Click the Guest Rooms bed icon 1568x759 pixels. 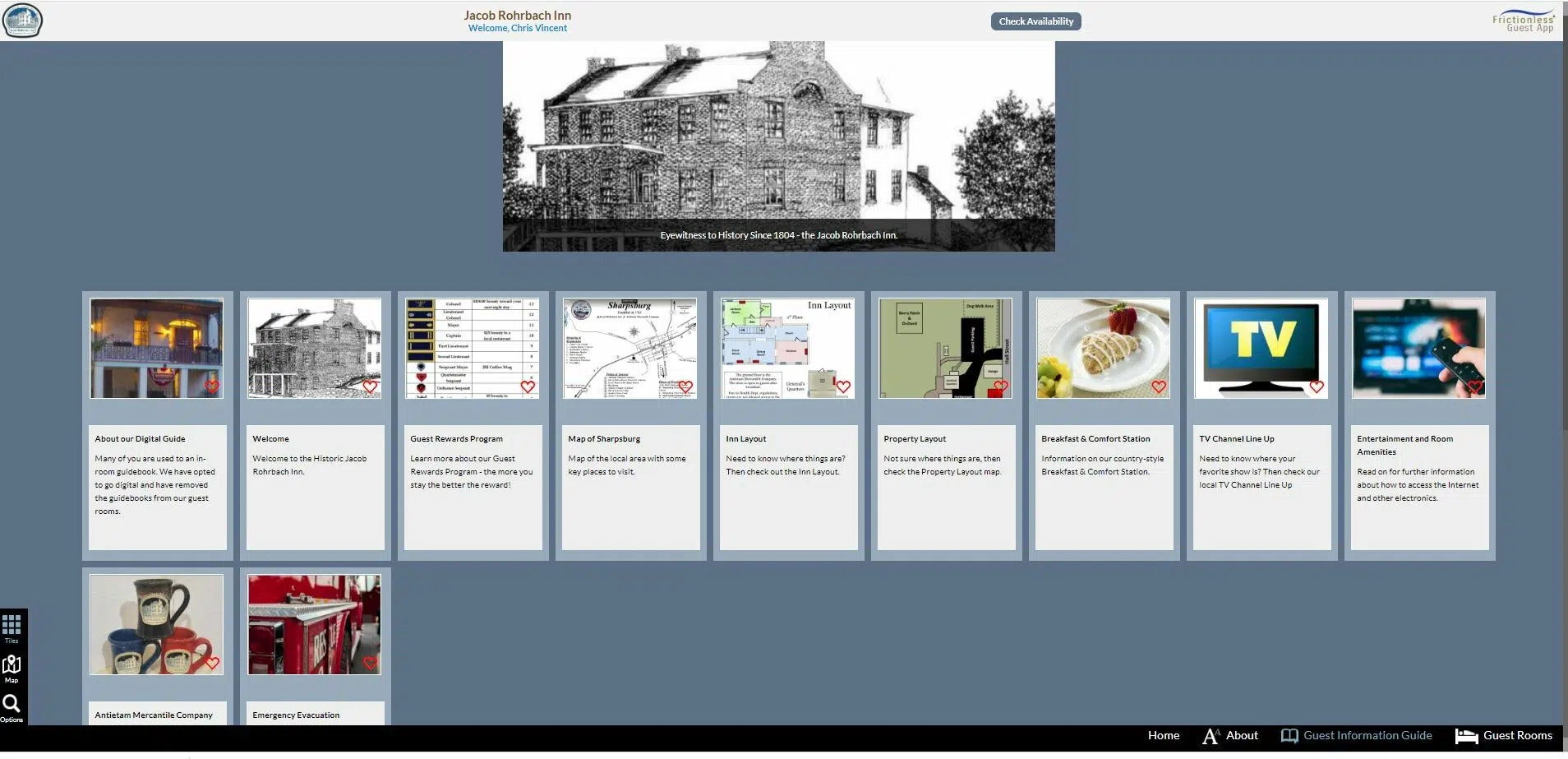click(1466, 736)
